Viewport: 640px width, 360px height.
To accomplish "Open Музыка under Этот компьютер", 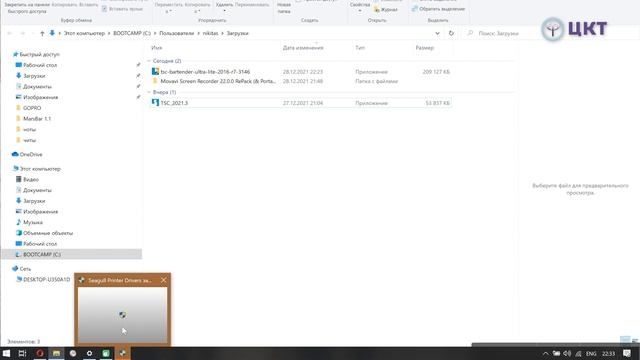I will coord(33,222).
